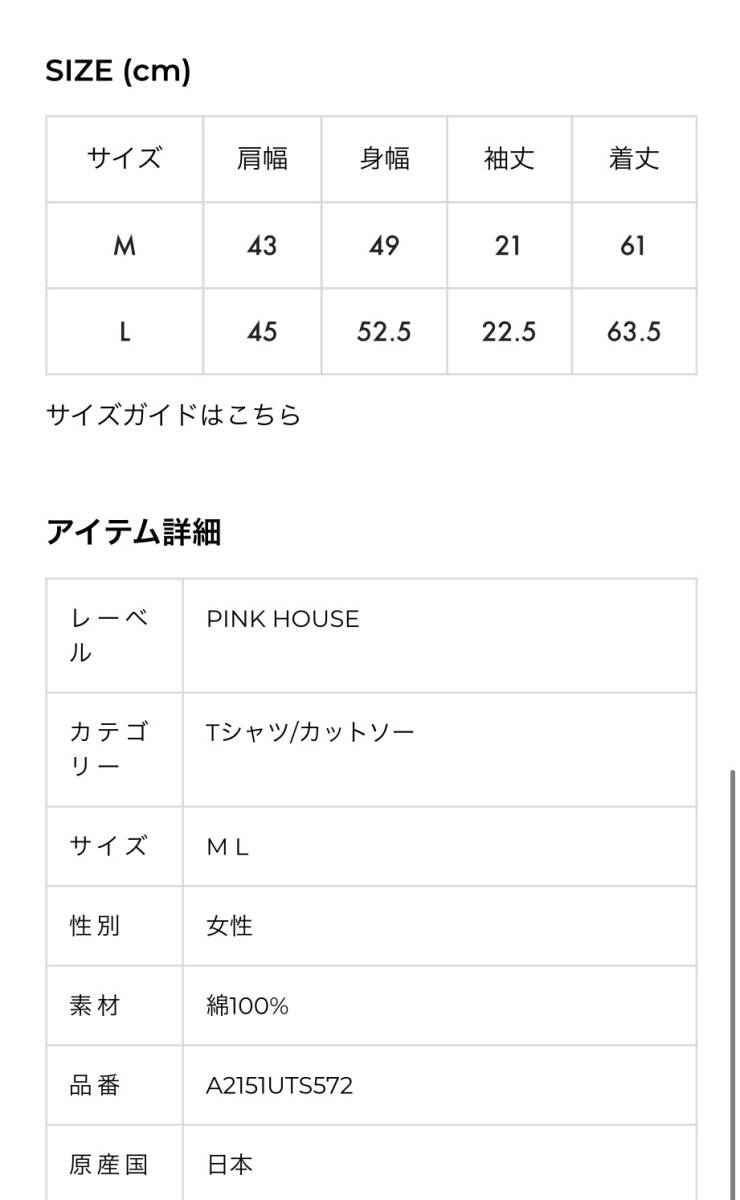The width and height of the screenshot is (740, 1200).
Task: Click the PINK HOUSE label value
Action: (282, 619)
